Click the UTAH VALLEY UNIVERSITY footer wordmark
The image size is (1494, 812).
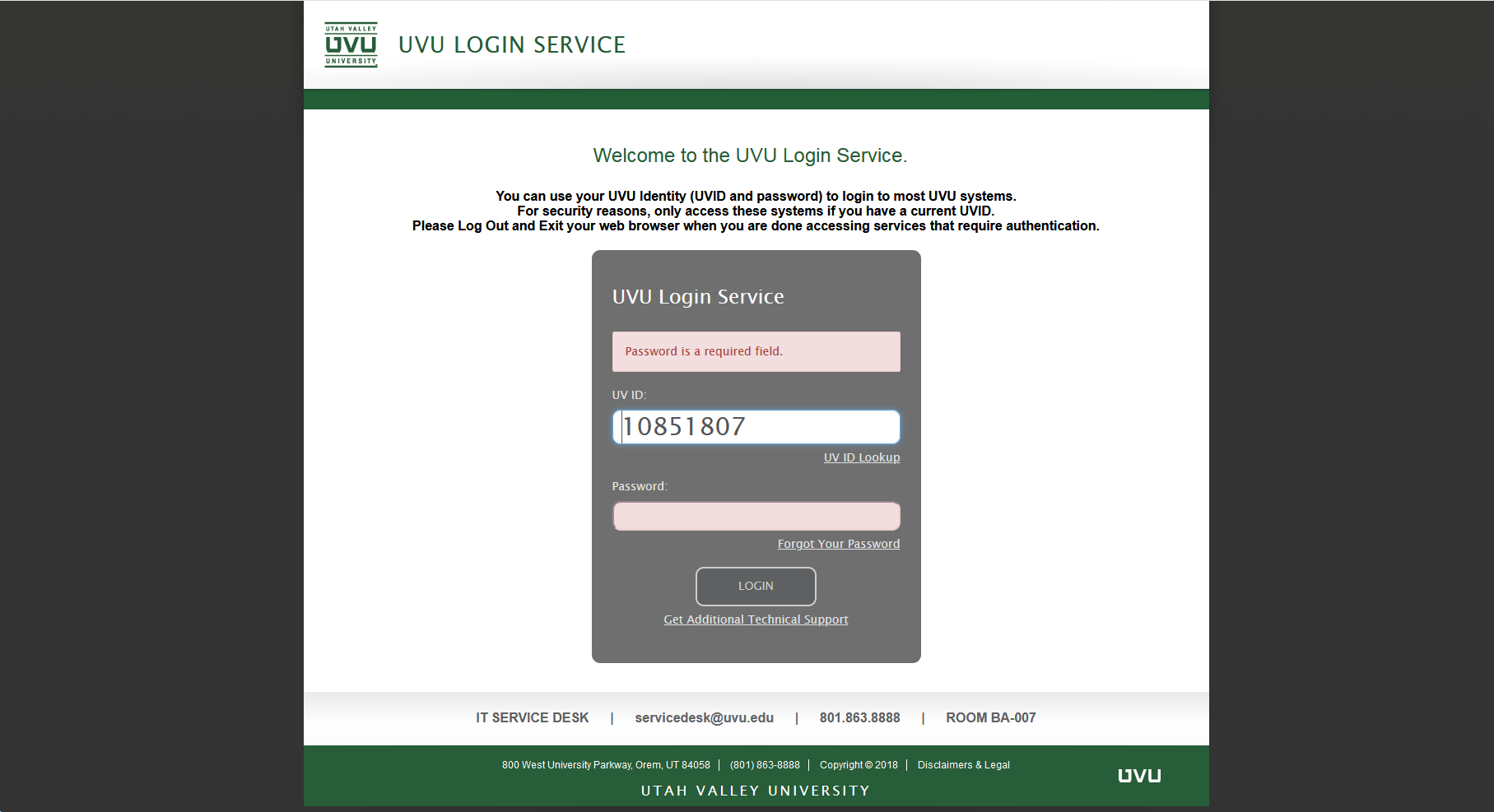(x=756, y=791)
